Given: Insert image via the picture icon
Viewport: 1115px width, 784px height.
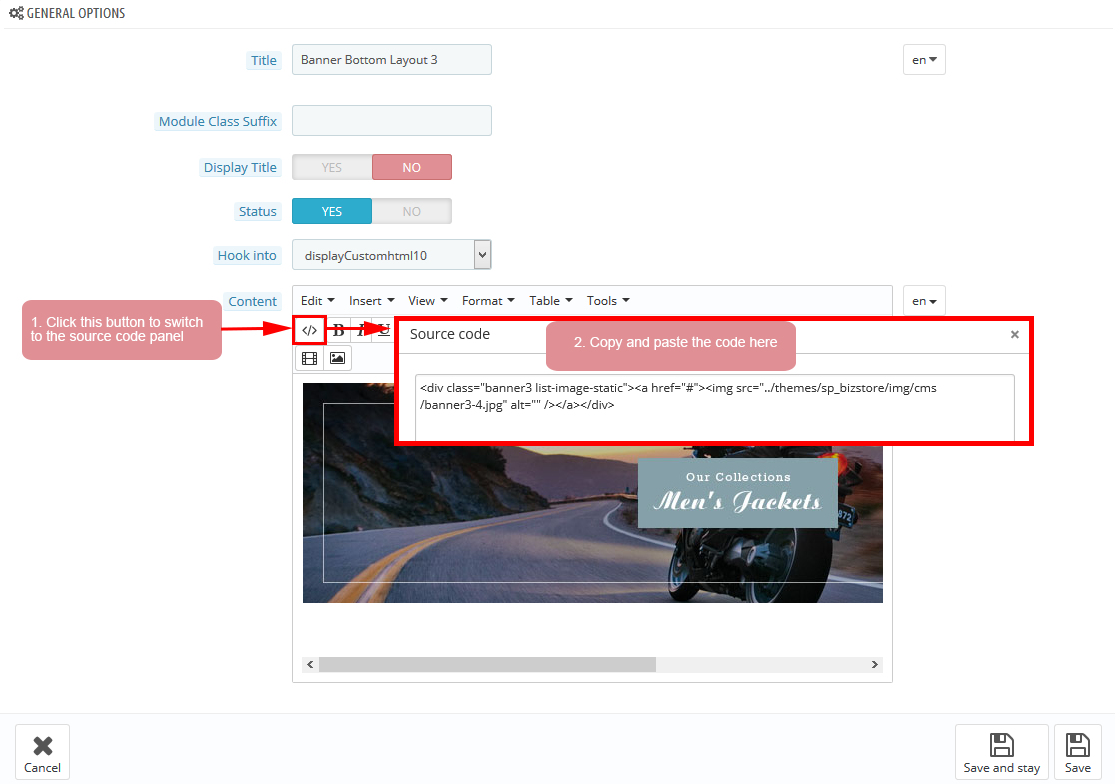Looking at the screenshot, I should (337, 358).
